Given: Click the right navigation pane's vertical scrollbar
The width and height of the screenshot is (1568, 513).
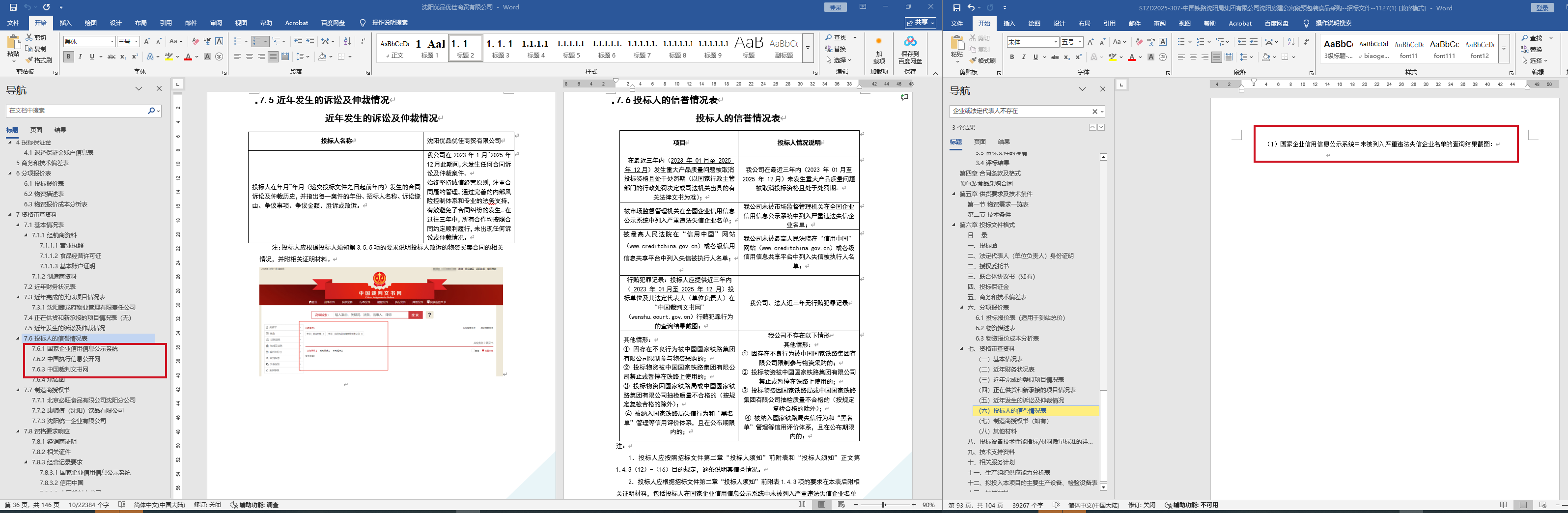Looking at the screenshot, I should (x=1103, y=322).
